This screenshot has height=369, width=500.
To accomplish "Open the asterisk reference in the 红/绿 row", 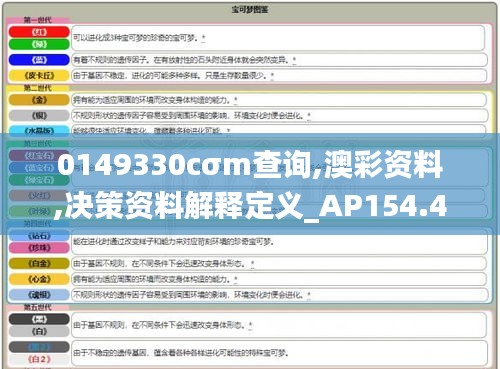I will coord(204,37).
